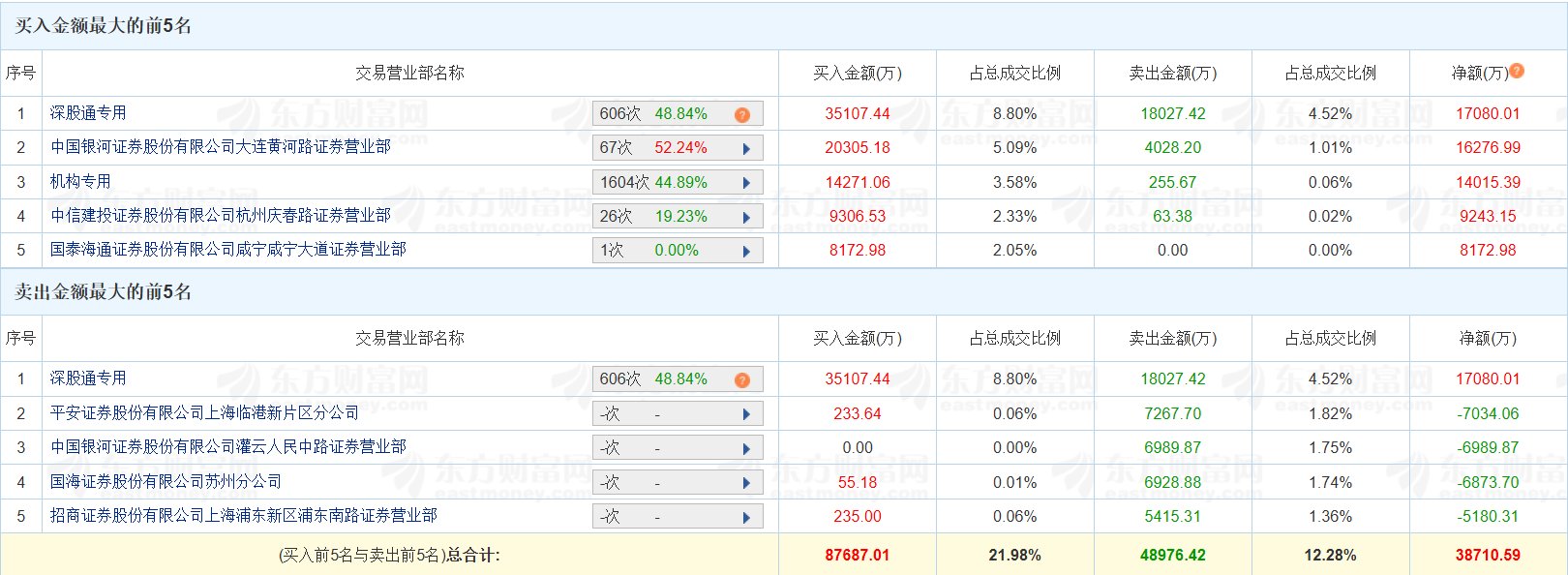Click orange help icon in bottom 深股通专用 row

click(x=742, y=379)
